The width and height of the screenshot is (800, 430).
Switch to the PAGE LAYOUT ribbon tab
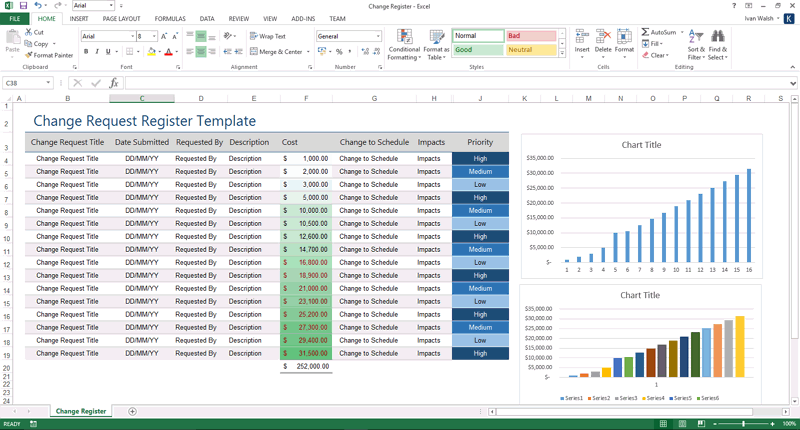click(x=122, y=19)
